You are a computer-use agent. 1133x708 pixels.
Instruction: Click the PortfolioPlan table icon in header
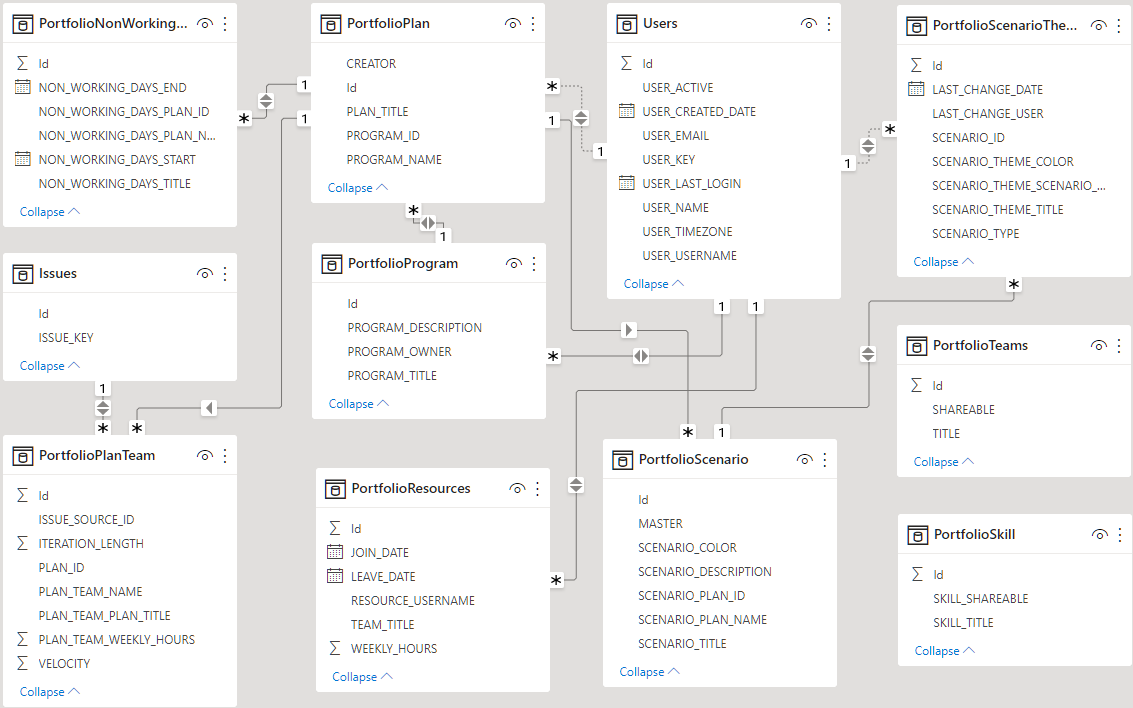coord(331,23)
